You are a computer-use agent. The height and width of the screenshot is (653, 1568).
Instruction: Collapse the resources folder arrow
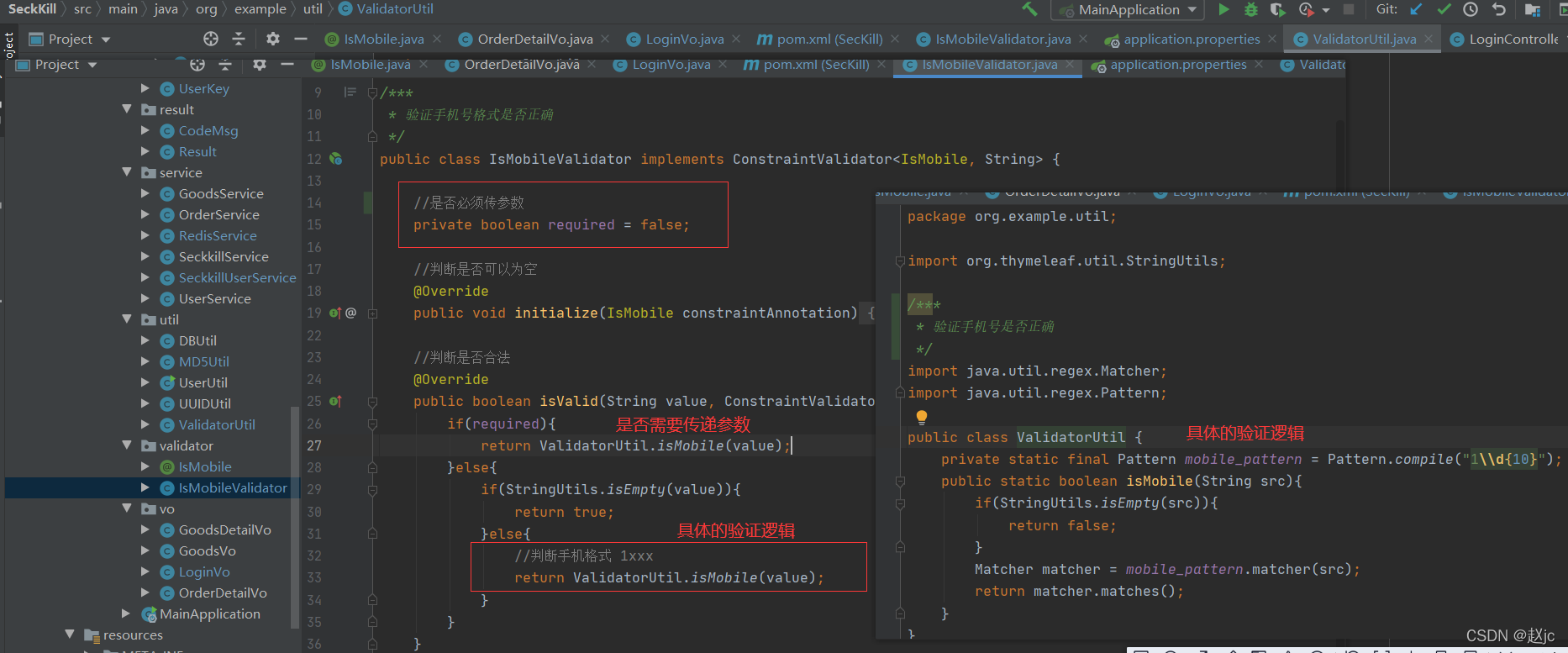[70, 635]
